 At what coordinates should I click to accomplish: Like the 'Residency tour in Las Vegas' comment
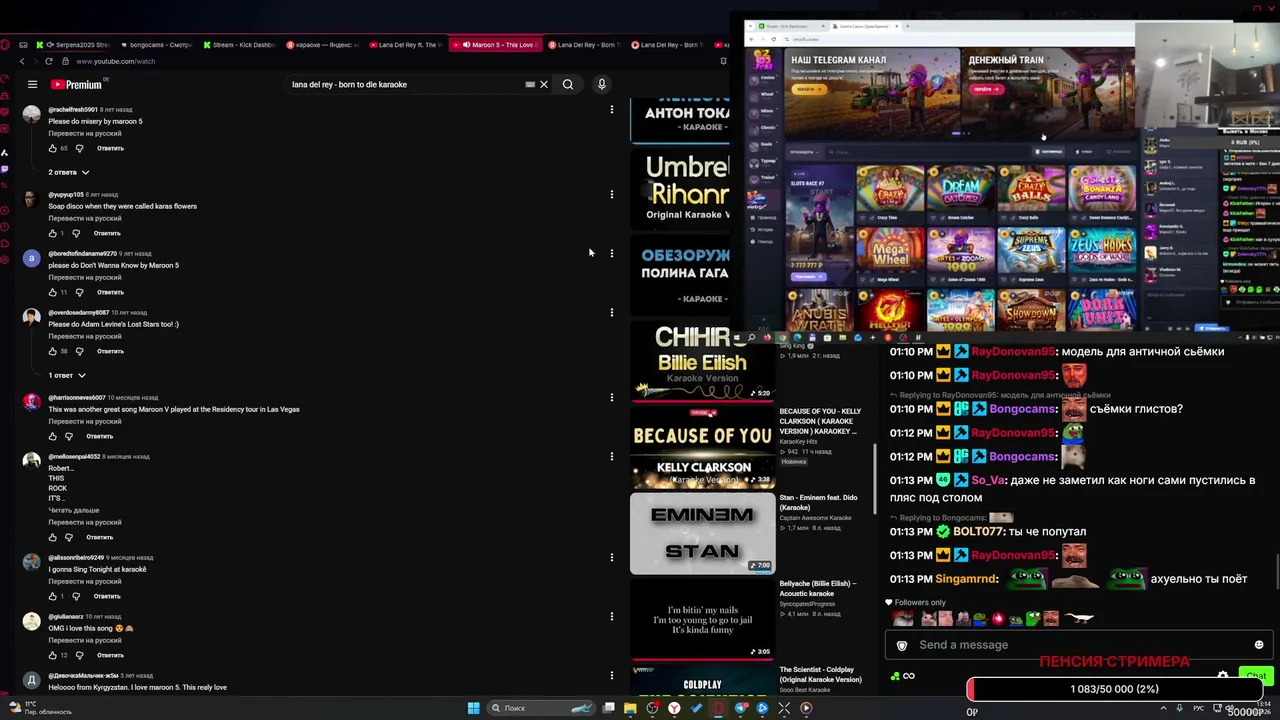tap(53, 436)
